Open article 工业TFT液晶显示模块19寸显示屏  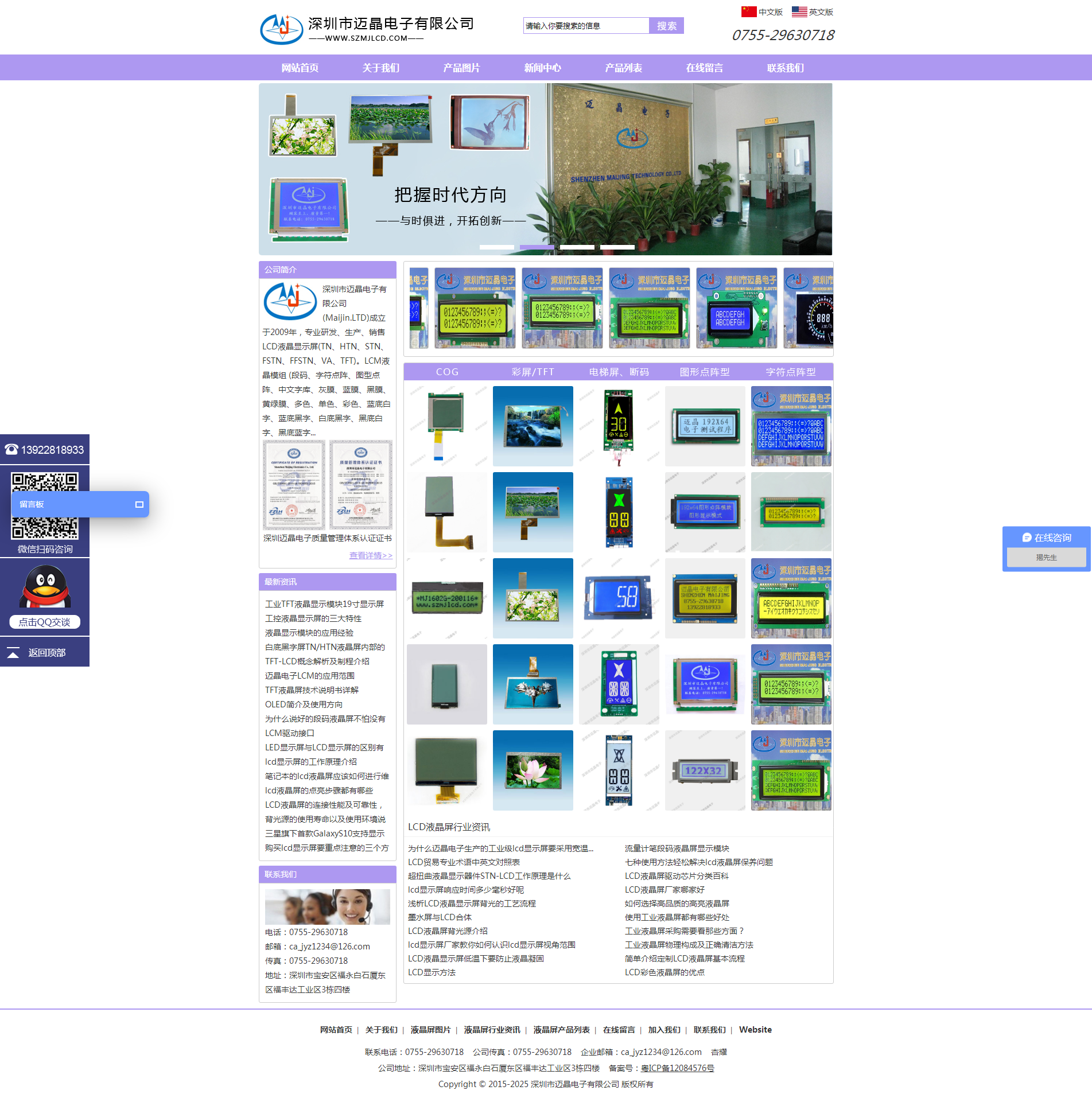[324, 604]
